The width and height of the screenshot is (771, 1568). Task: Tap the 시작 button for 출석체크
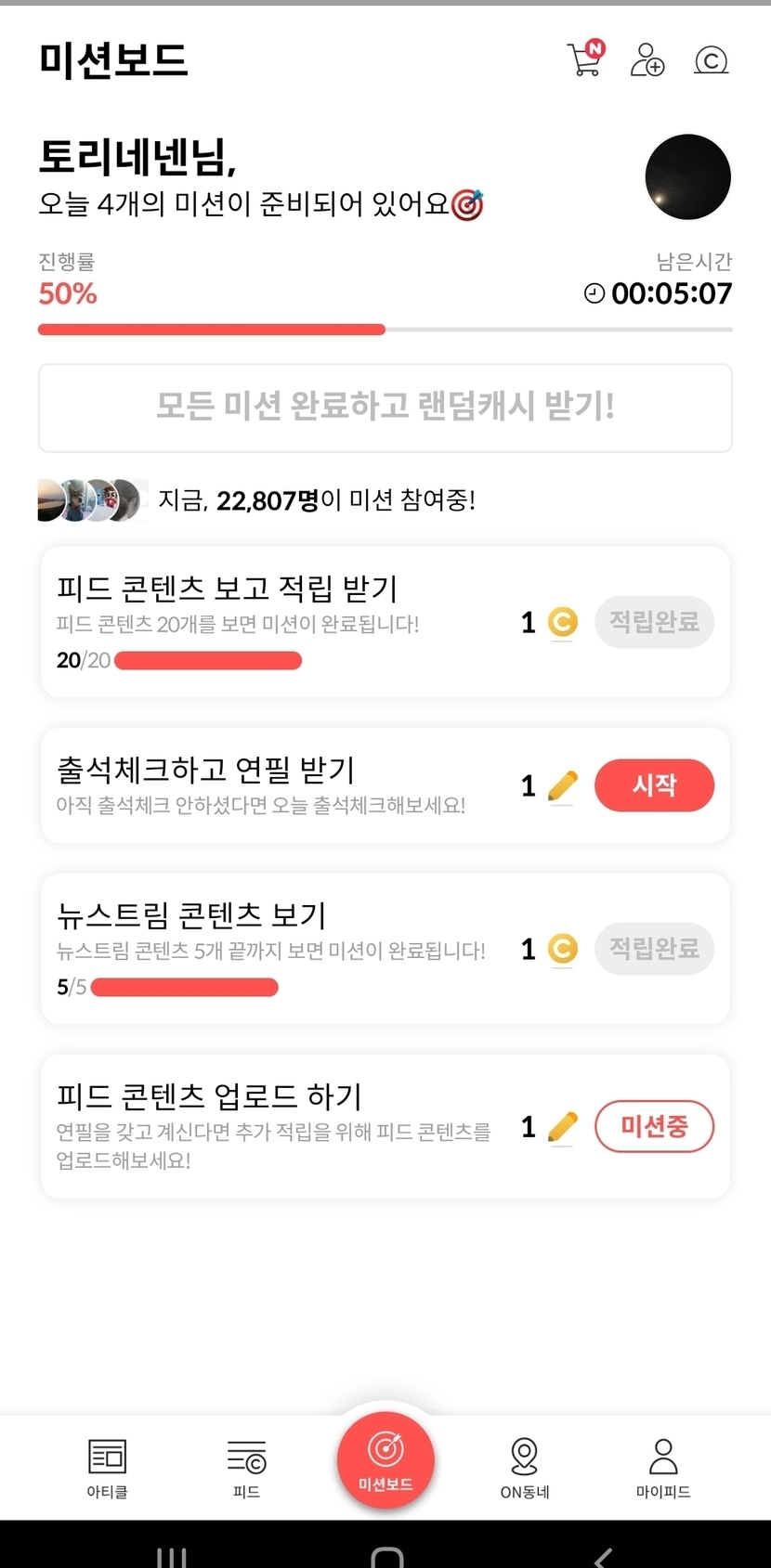(654, 785)
